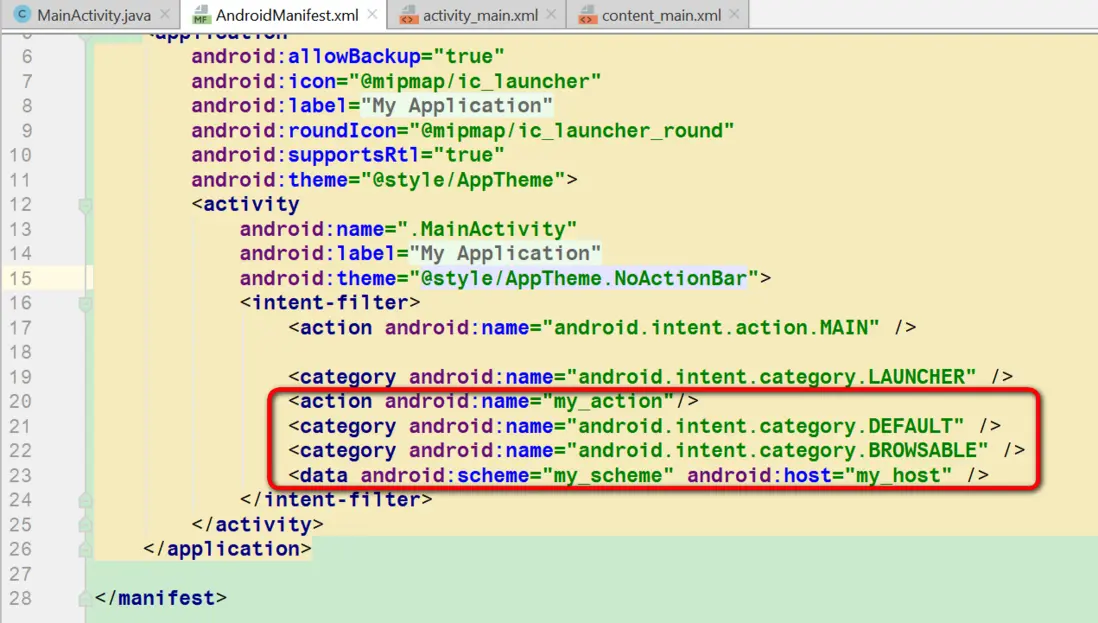Close the activity_main.xml tab
Image resolution: width=1098 pixels, height=623 pixels.
click(x=551, y=14)
